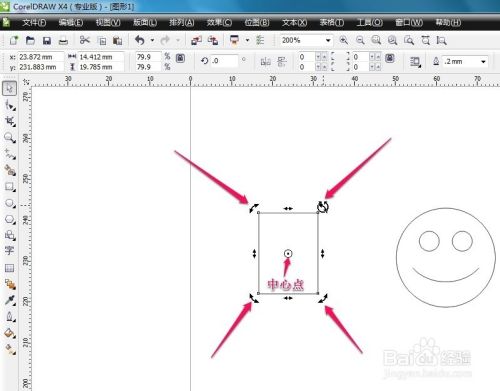
Task: Click the rectangle's center point marker
Action: tap(288, 254)
